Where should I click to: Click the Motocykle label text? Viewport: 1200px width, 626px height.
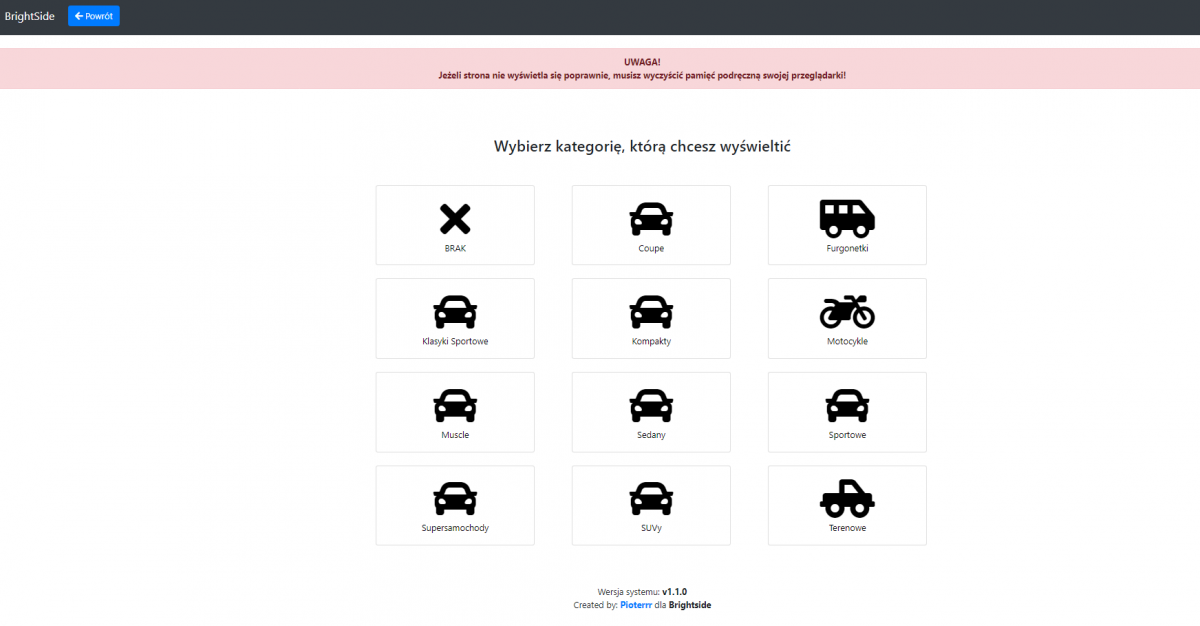point(847,341)
